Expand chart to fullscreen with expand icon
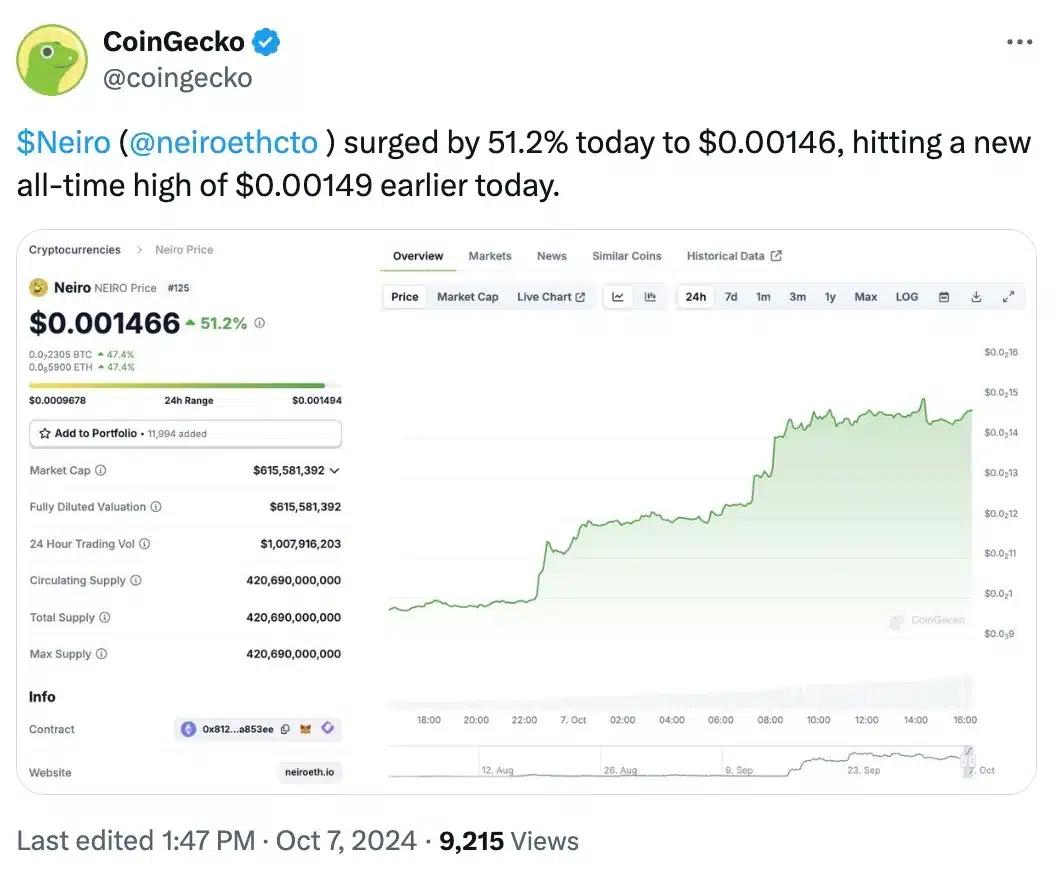 coord(1008,296)
